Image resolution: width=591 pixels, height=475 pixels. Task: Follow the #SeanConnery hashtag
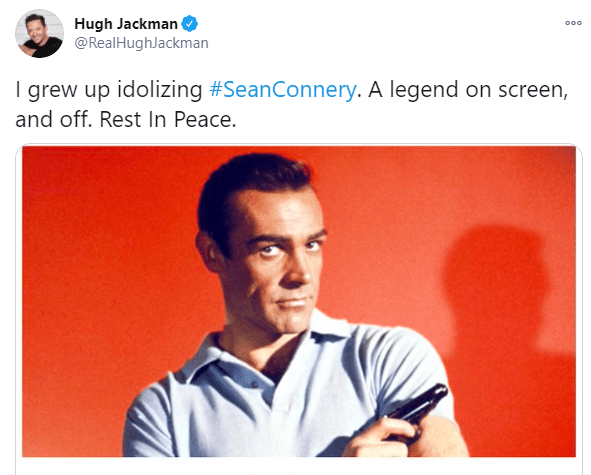pos(283,90)
